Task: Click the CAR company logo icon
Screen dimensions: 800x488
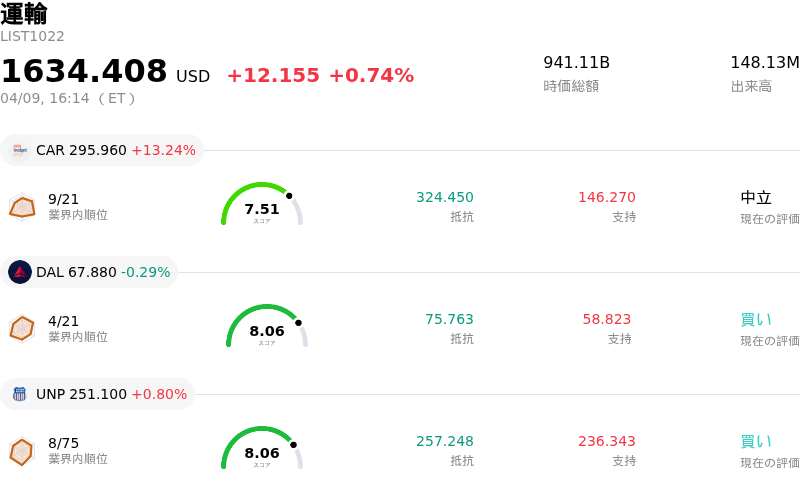Action: tap(20, 150)
